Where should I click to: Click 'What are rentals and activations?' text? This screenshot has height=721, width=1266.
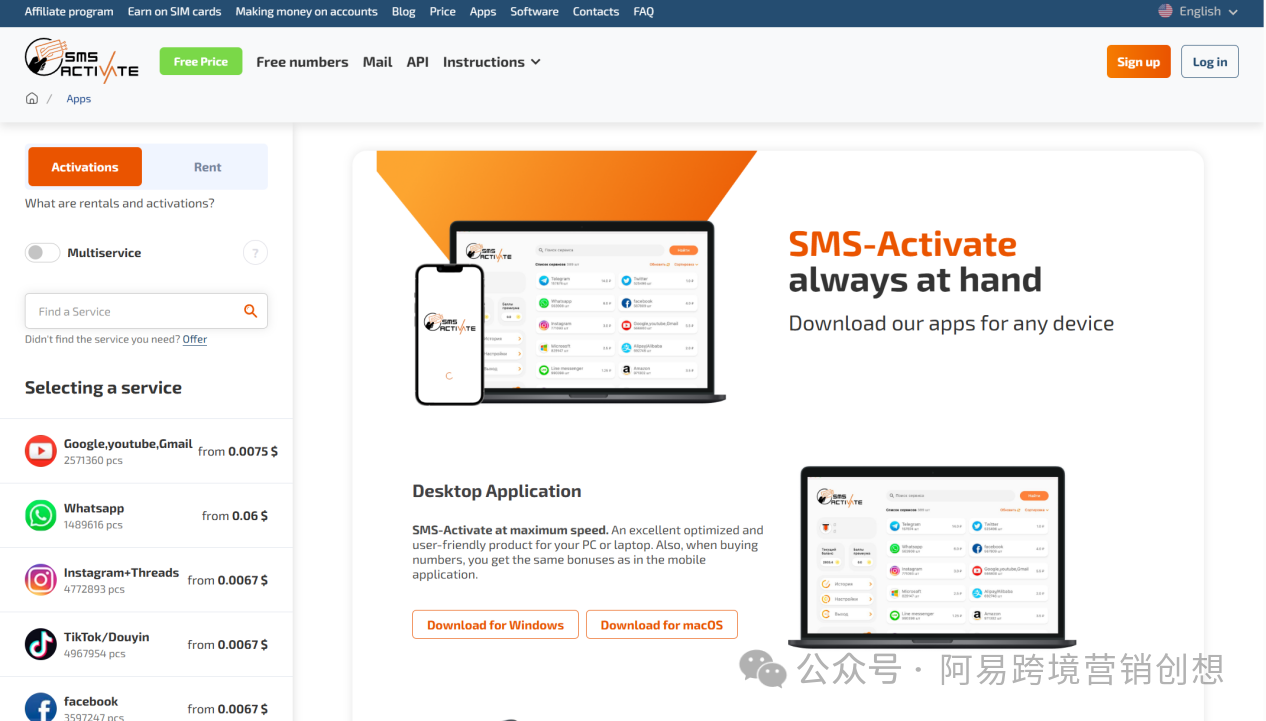[120, 203]
